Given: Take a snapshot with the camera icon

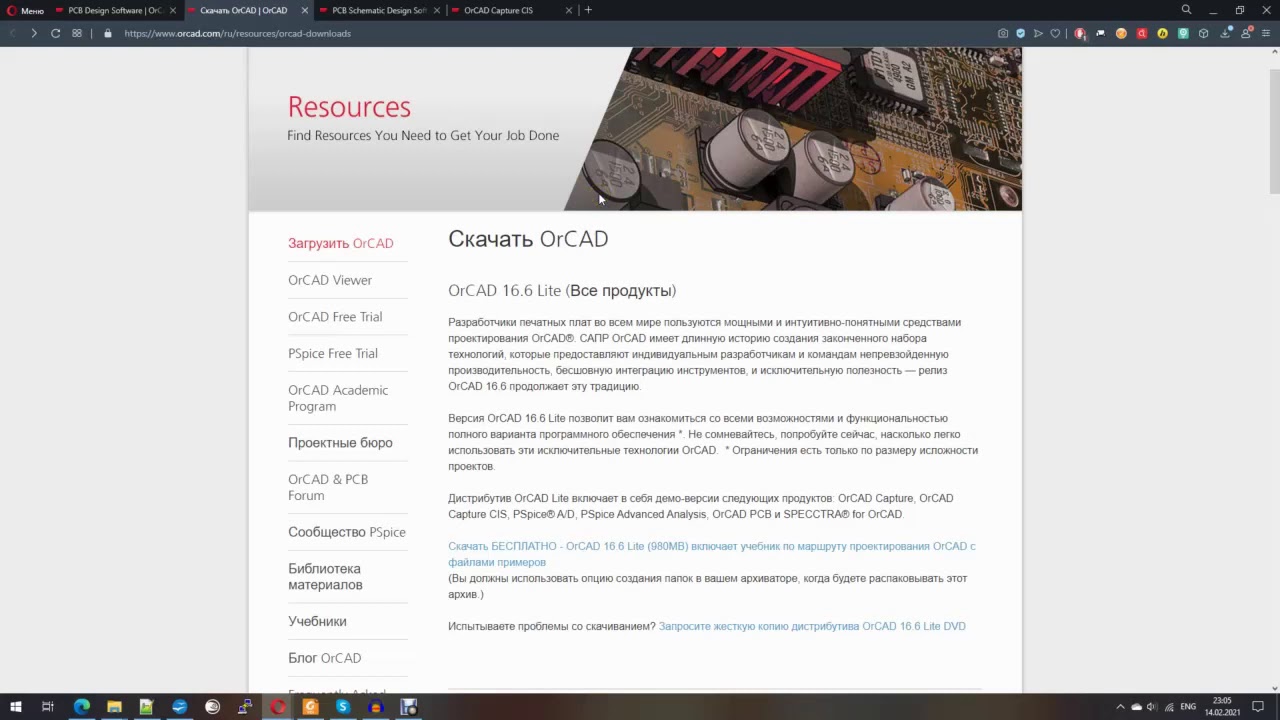Looking at the screenshot, I should [x=1003, y=33].
